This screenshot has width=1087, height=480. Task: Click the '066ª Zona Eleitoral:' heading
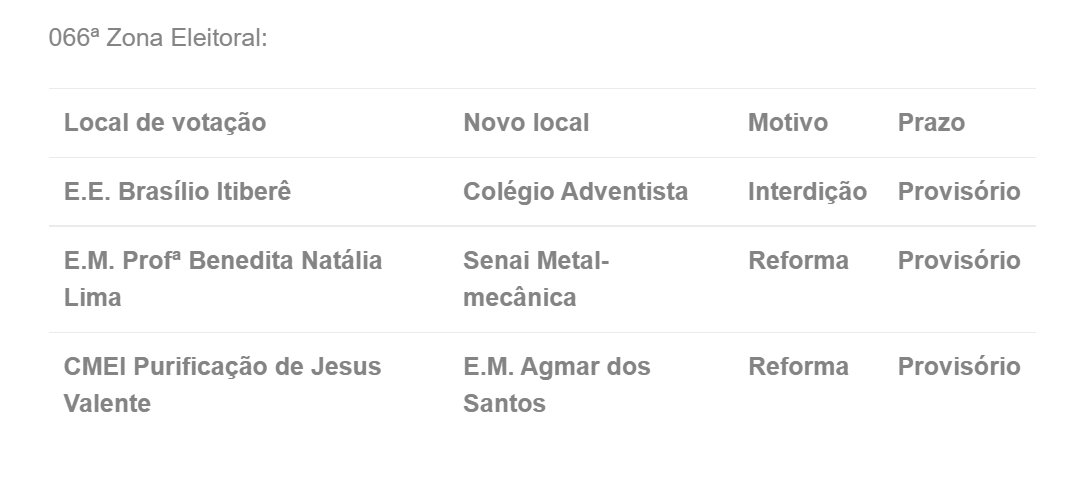point(157,37)
